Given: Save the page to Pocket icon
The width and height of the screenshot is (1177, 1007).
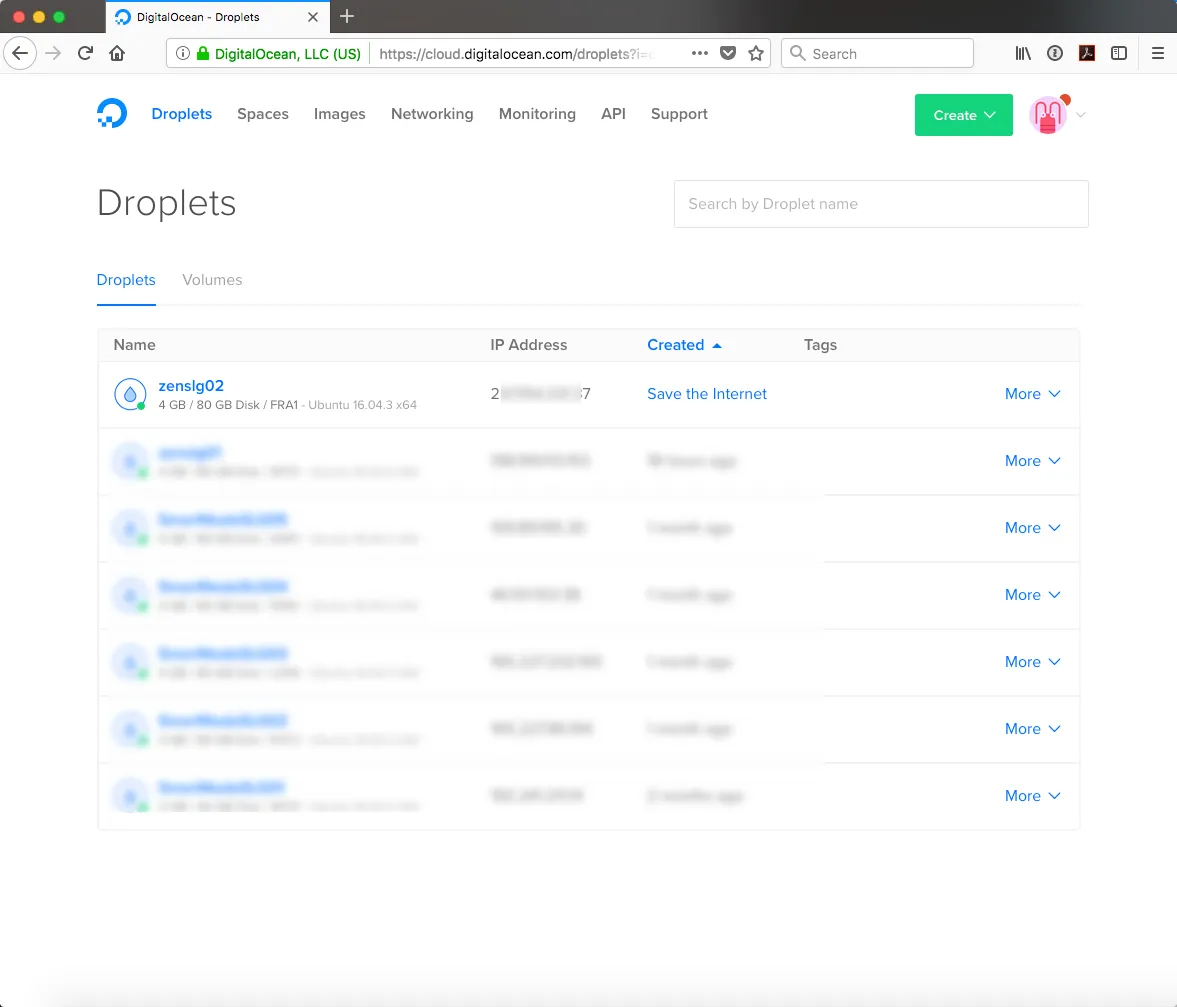Looking at the screenshot, I should (728, 53).
